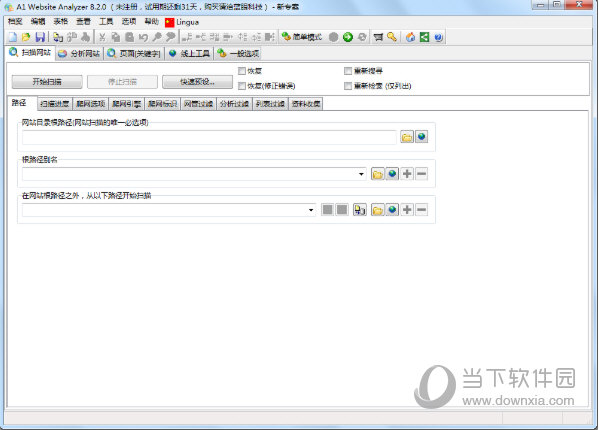Open the 工具 menu
This screenshot has height=430, width=599.
tap(106, 22)
